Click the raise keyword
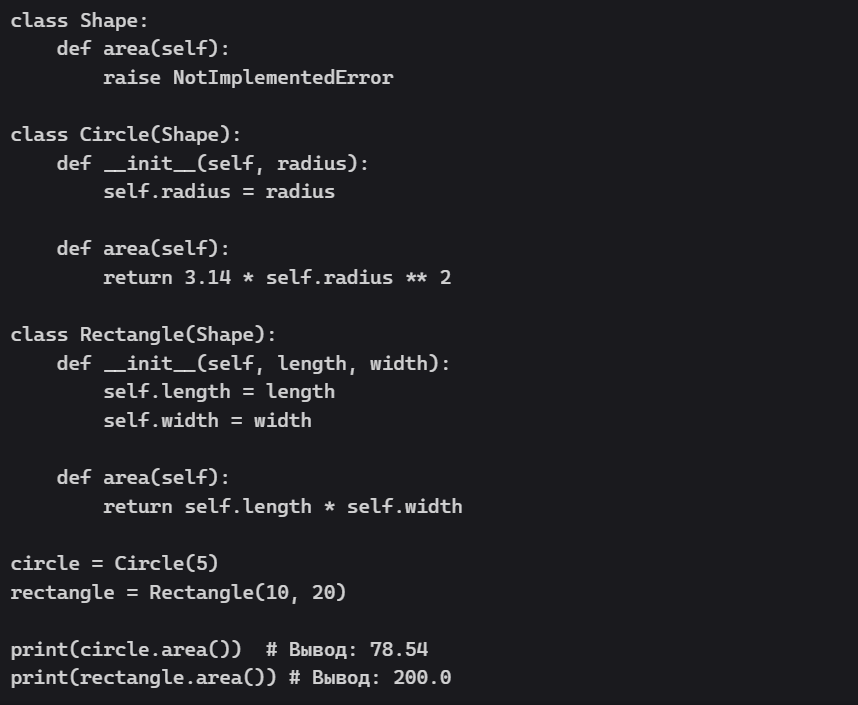 point(131,77)
